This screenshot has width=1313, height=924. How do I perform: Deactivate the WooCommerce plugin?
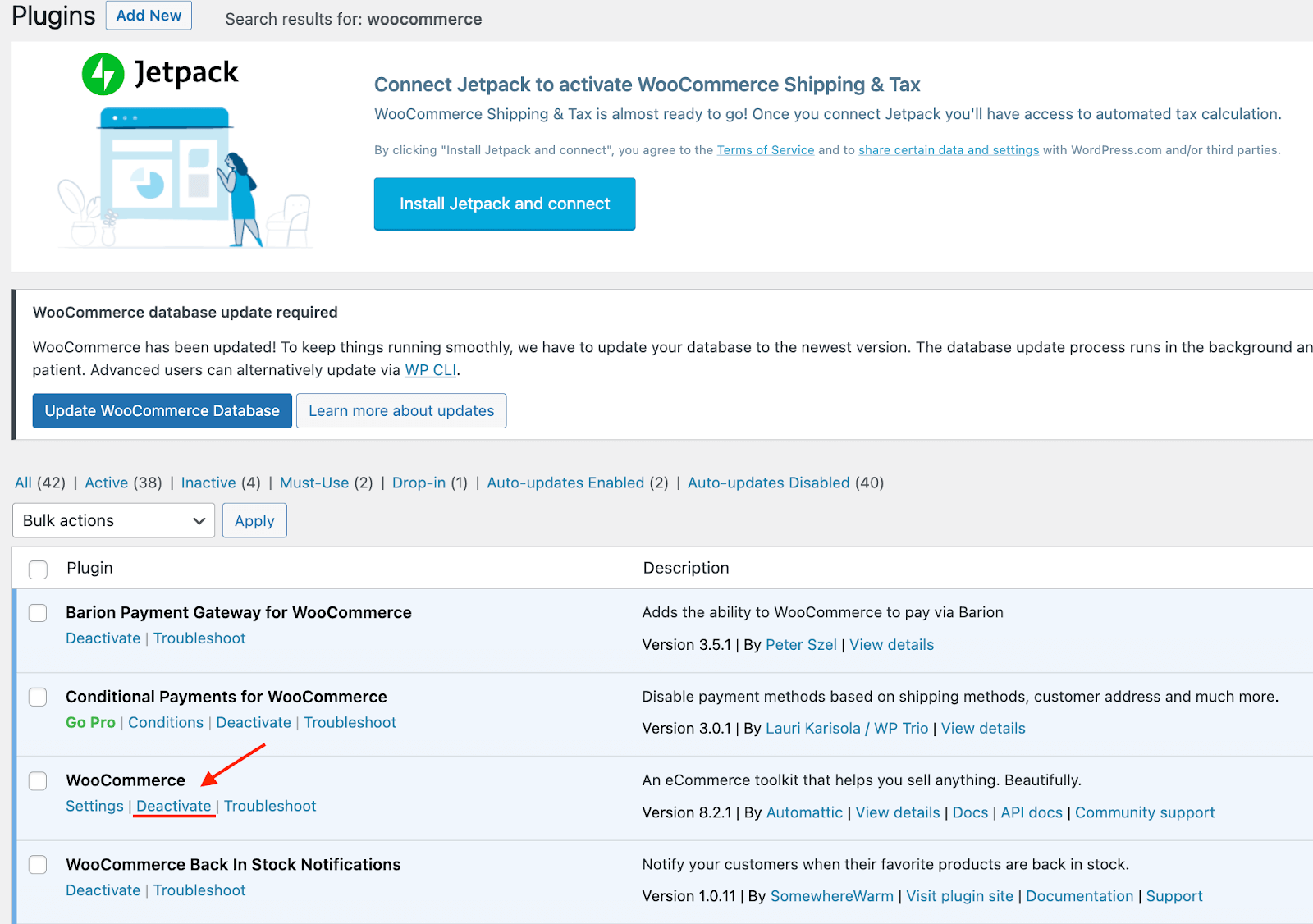[174, 806]
